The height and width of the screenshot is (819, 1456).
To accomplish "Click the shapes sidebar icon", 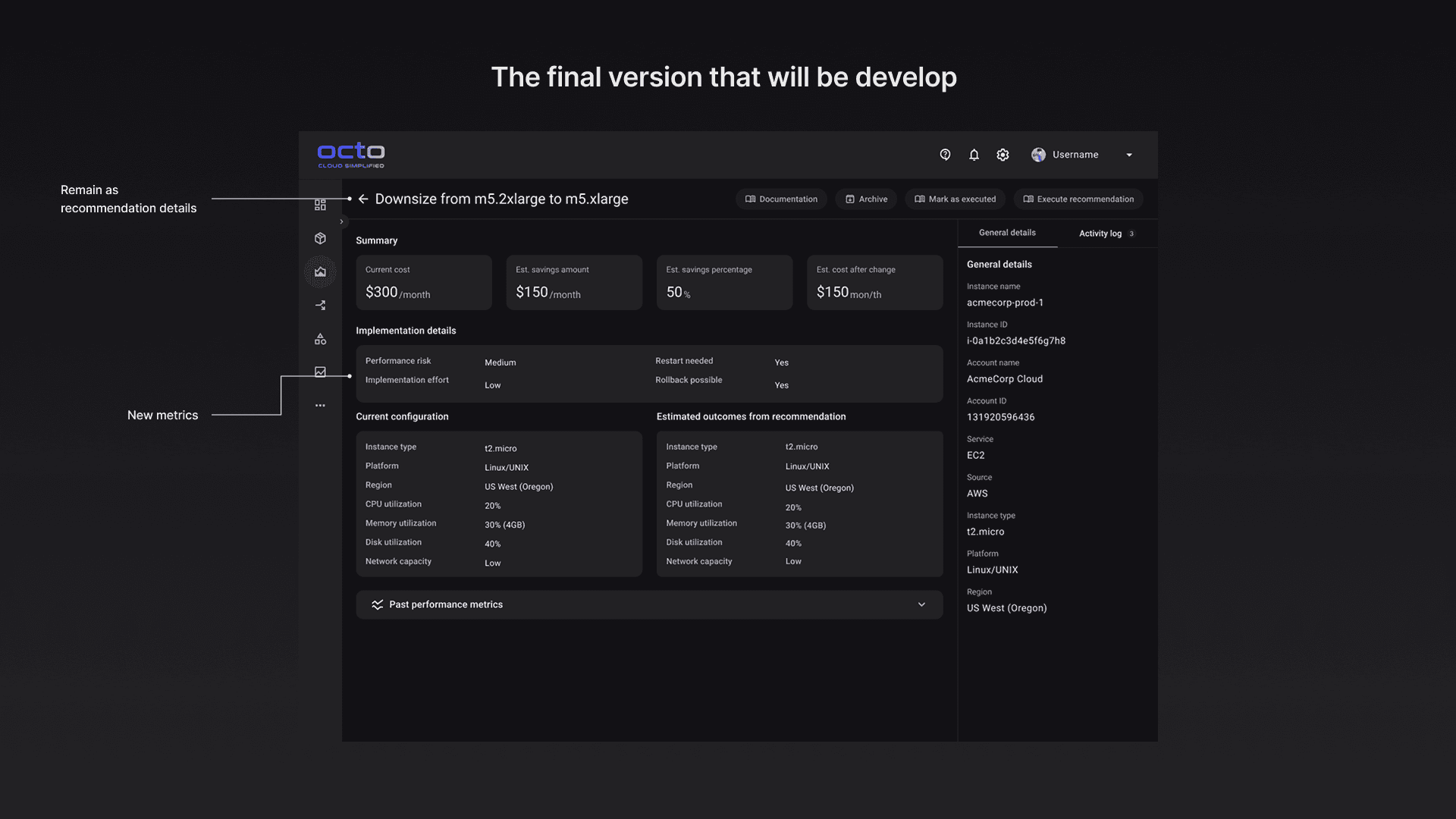I will tap(320, 339).
